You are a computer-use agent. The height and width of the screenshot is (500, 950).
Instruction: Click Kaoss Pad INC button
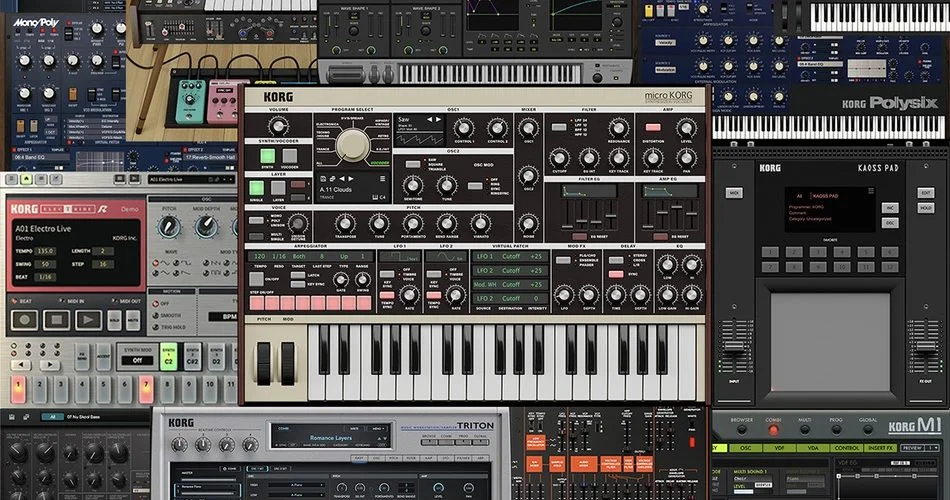tap(891, 208)
